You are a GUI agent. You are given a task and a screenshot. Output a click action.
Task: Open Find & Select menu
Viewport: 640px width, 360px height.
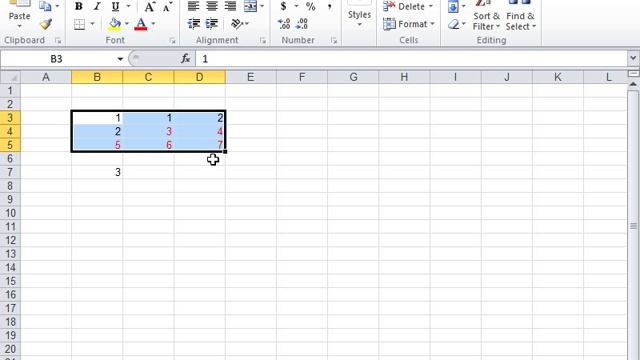pos(520,16)
